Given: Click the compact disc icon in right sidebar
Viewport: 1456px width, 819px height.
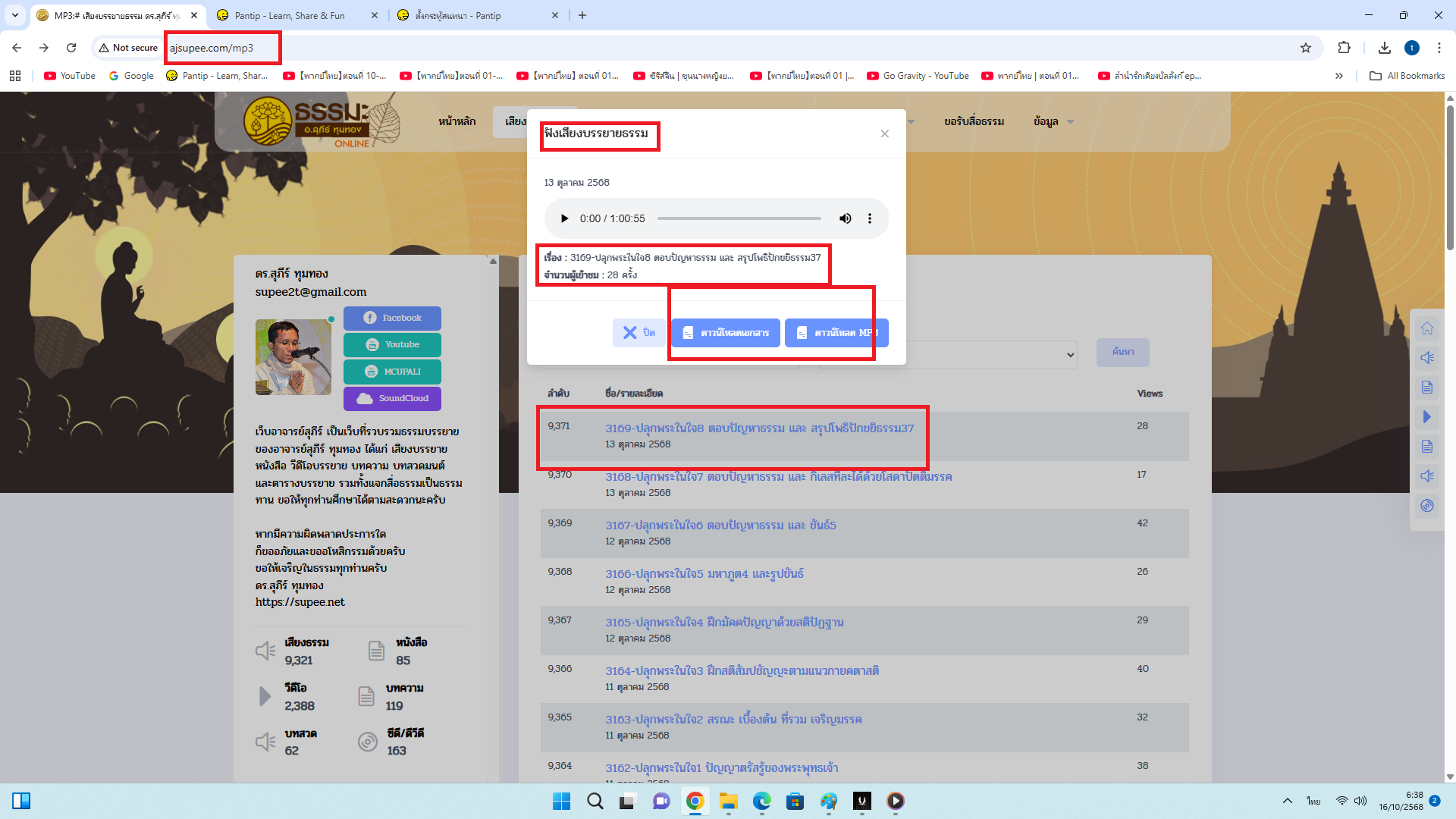Looking at the screenshot, I should 1426,506.
